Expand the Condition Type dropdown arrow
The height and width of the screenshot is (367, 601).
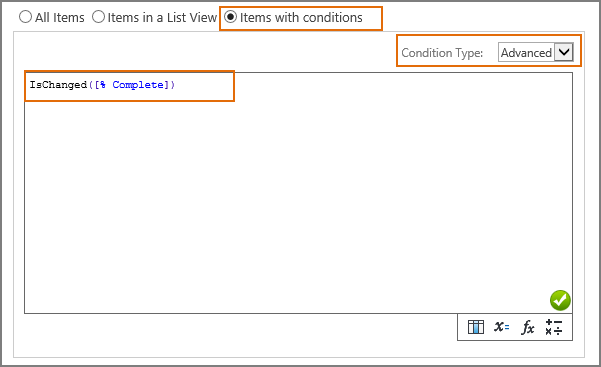564,52
